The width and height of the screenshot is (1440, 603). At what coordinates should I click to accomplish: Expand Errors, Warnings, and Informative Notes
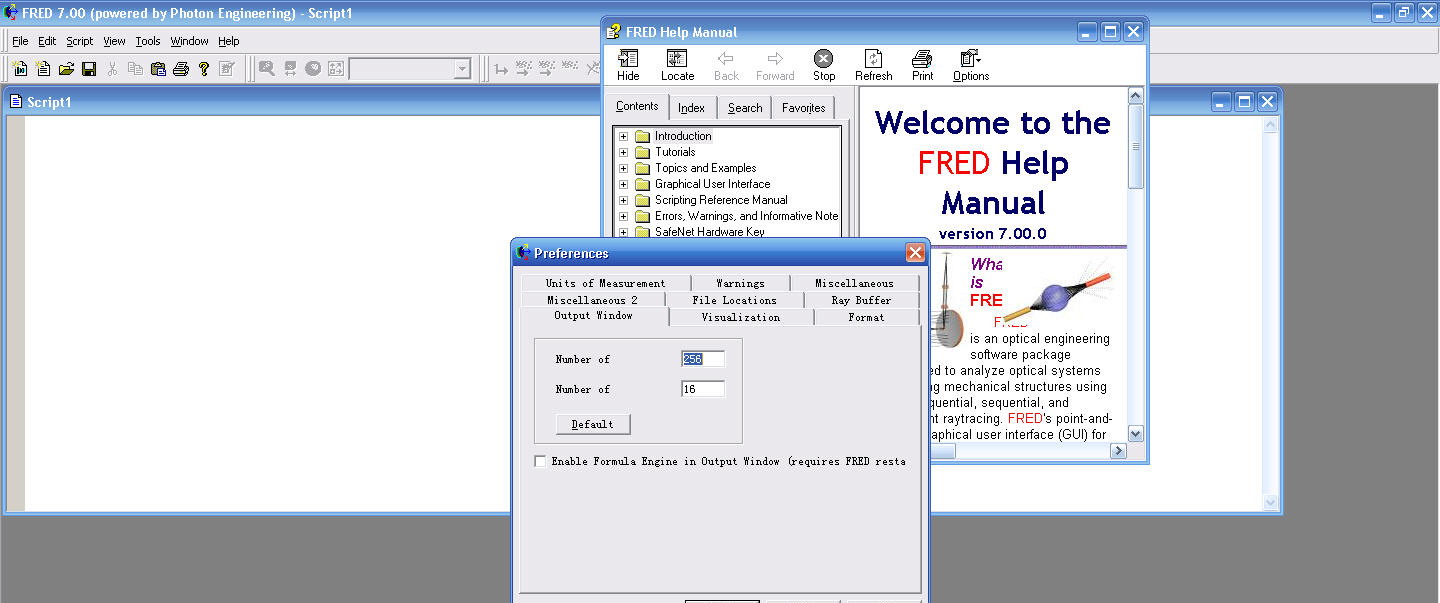pos(624,216)
